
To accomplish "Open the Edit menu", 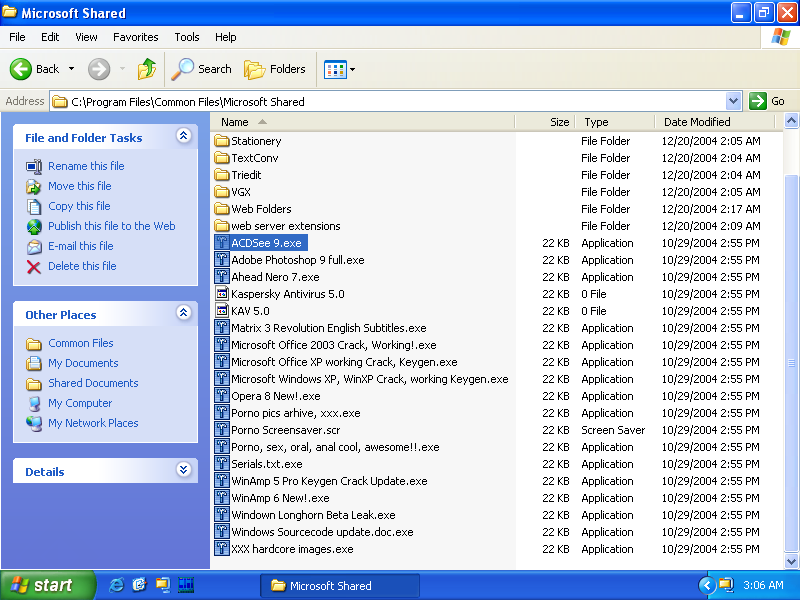I will [x=49, y=37].
